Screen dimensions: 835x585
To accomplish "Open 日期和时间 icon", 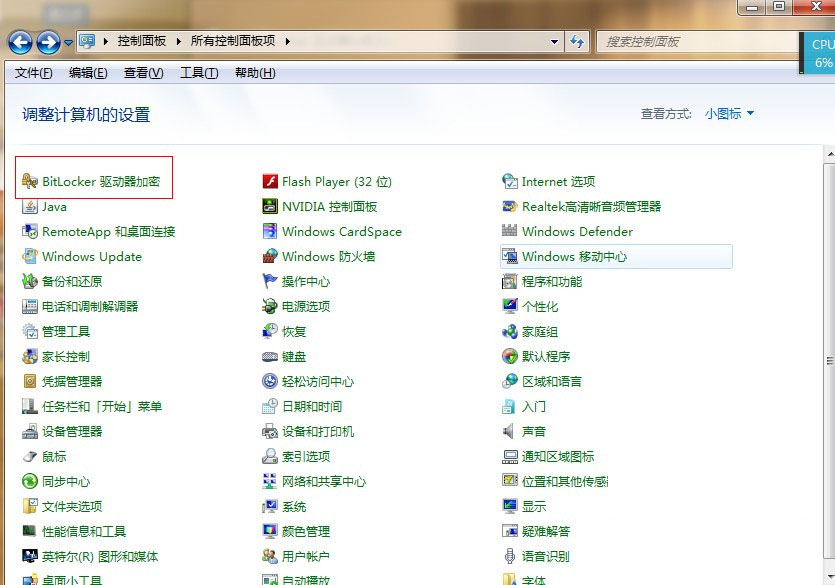I will click(x=270, y=407).
